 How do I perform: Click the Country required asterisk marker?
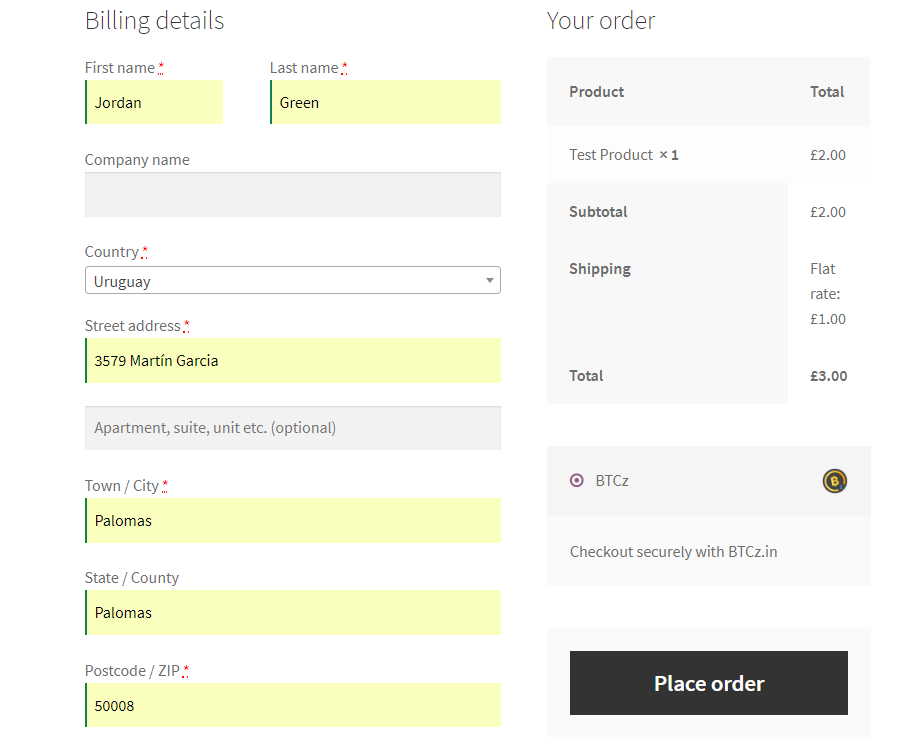click(145, 252)
